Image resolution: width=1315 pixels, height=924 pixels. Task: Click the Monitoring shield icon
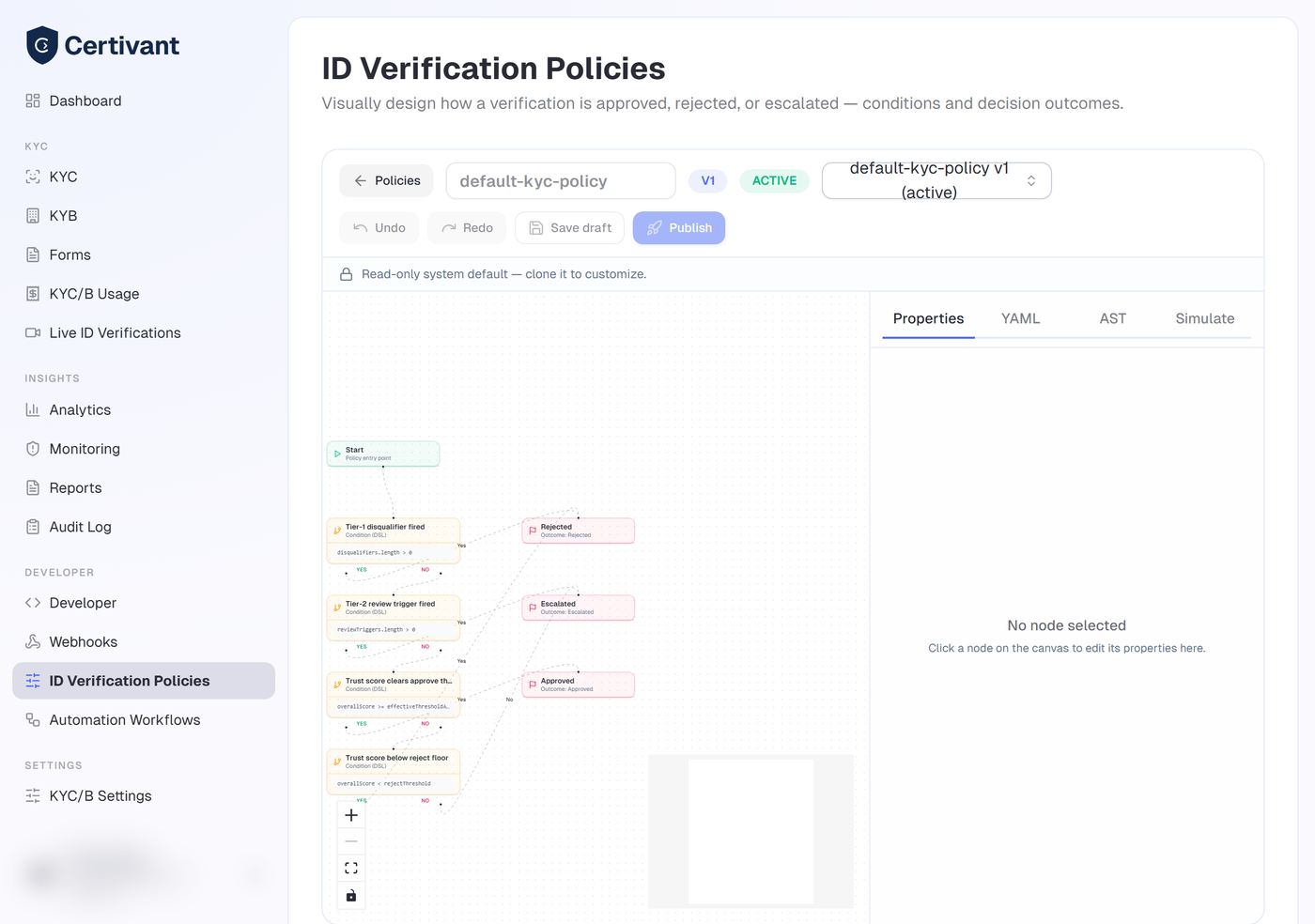click(x=33, y=449)
